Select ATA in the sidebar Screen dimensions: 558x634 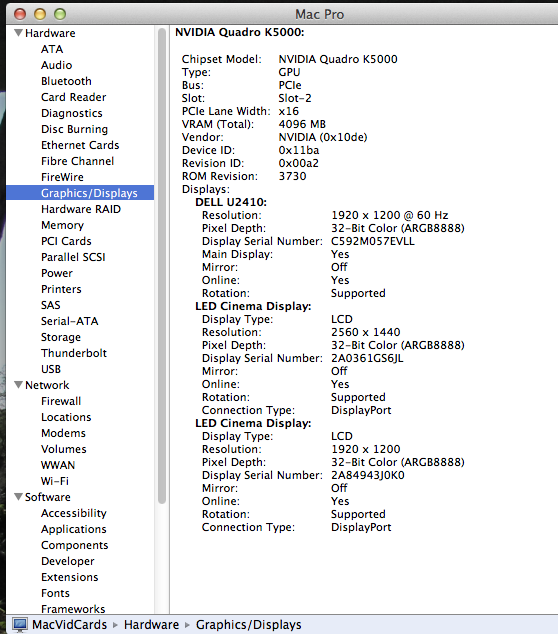(x=52, y=49)
